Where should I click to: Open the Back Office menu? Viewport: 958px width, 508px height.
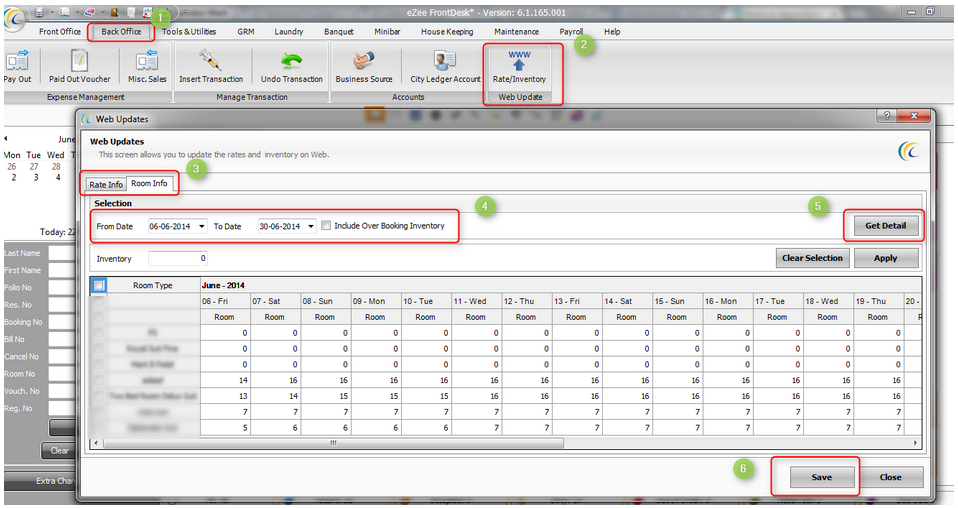[121, 32]
